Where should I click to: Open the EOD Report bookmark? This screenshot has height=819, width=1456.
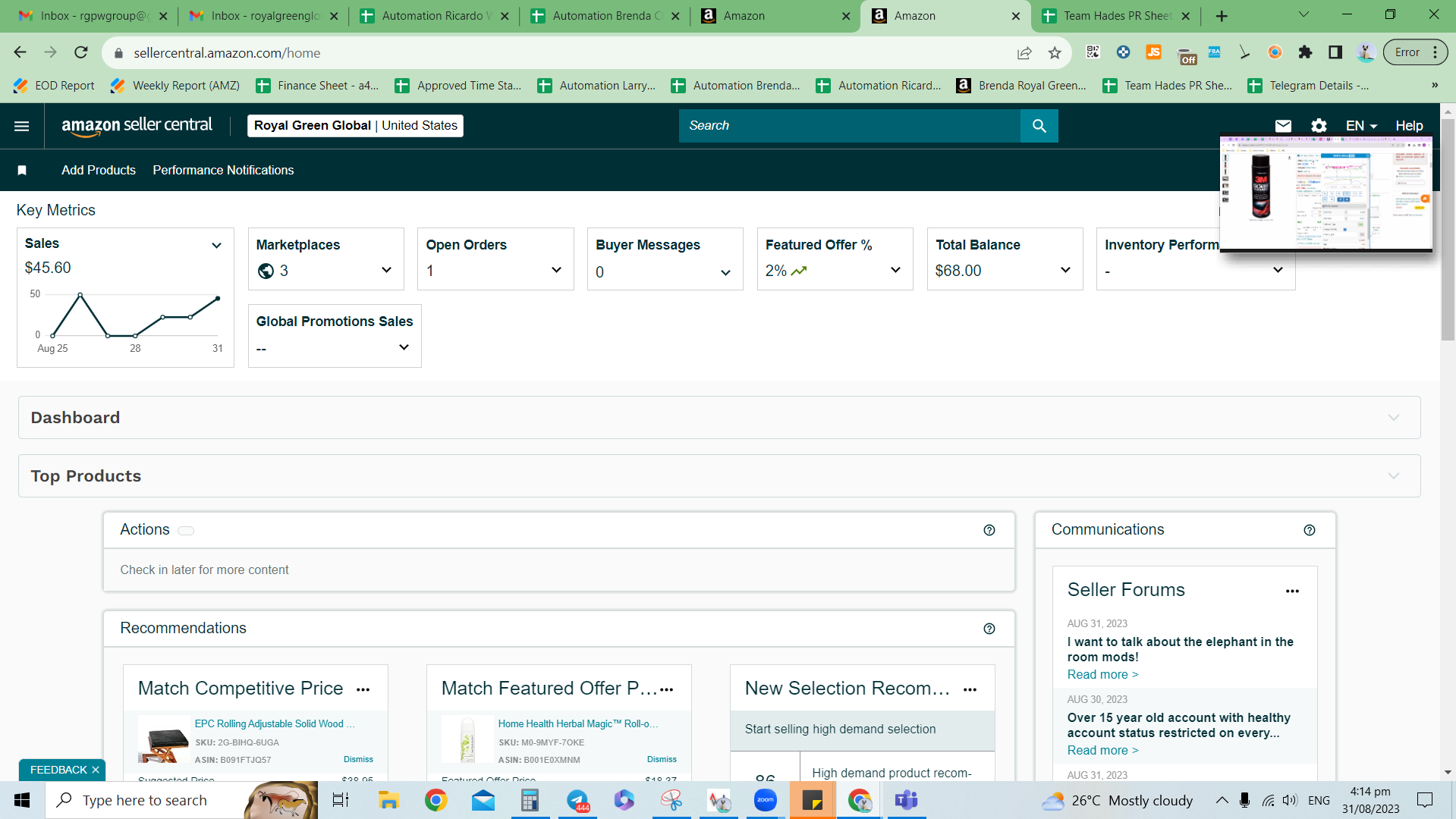click(54, 86)
